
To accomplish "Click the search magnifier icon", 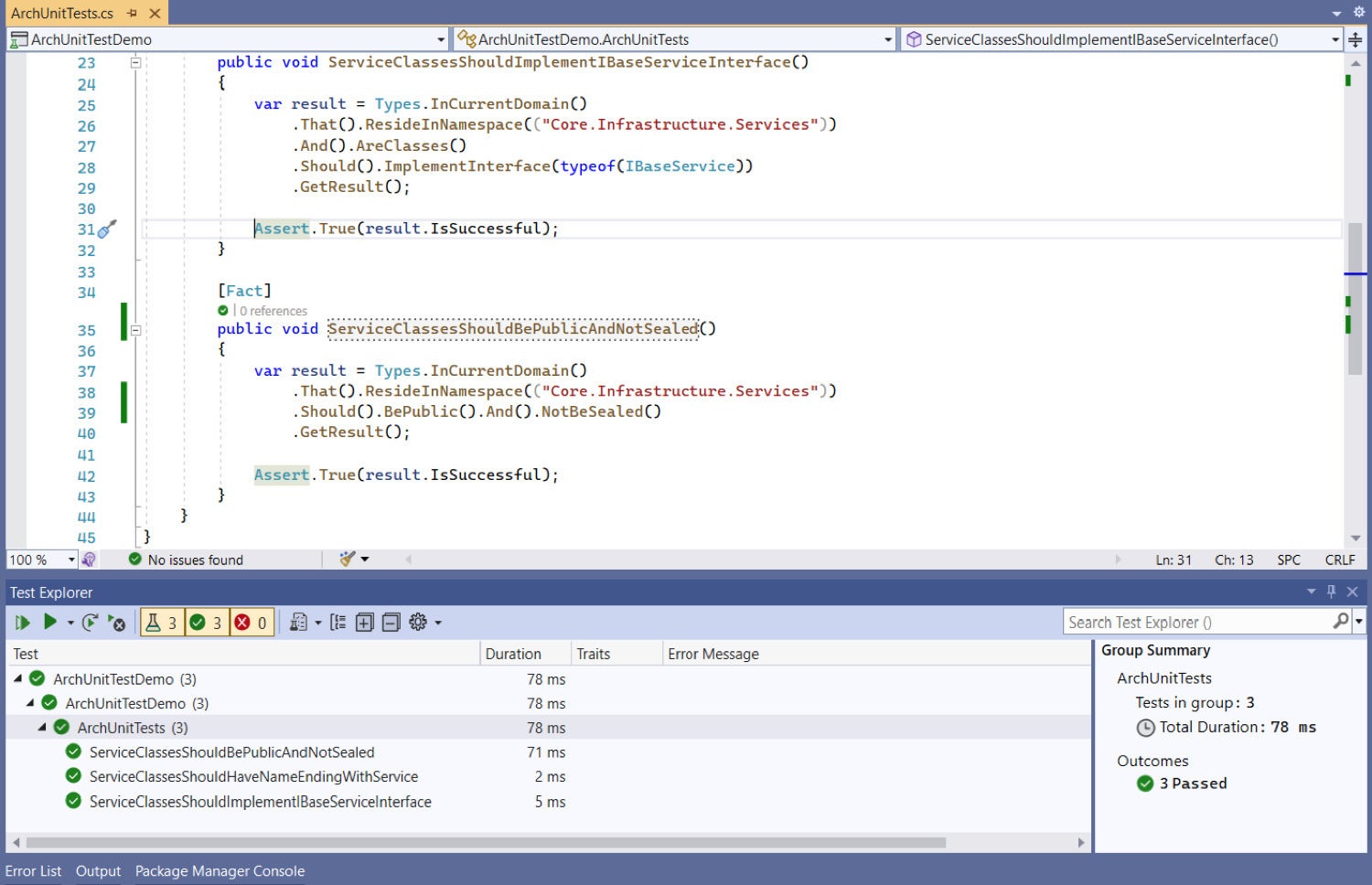I will [x=1341, y=621].
